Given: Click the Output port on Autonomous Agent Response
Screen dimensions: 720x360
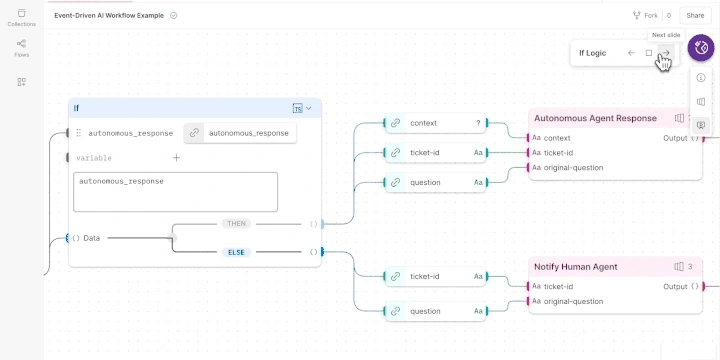Looking at the screenshot, I should pyautogui.click(x=703, y=138).
